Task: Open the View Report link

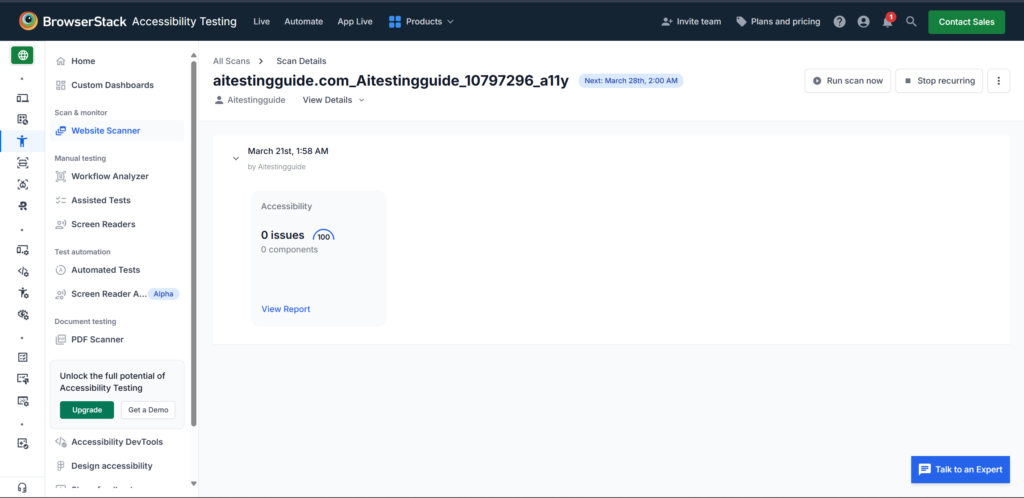Action: (x=286, y=309)
